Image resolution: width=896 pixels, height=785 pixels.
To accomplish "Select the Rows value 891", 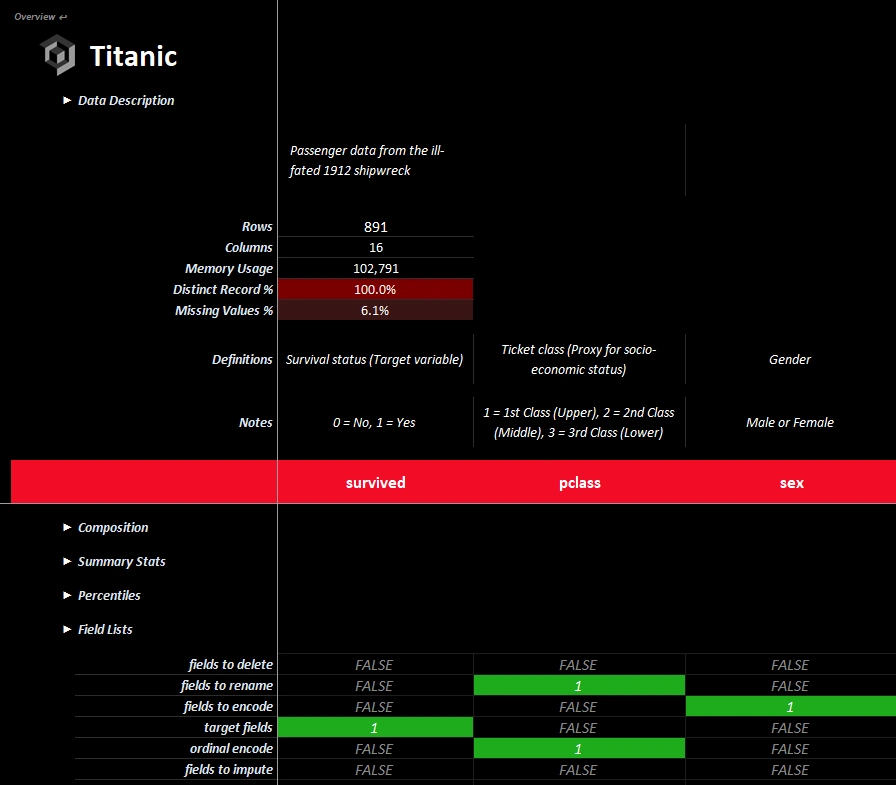I will [x=375, y=227].
